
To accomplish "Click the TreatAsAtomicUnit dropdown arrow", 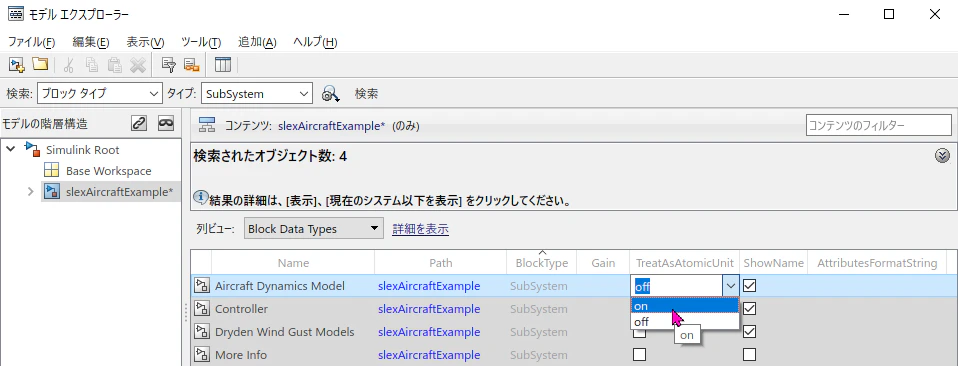I will (x=730, y=285).
